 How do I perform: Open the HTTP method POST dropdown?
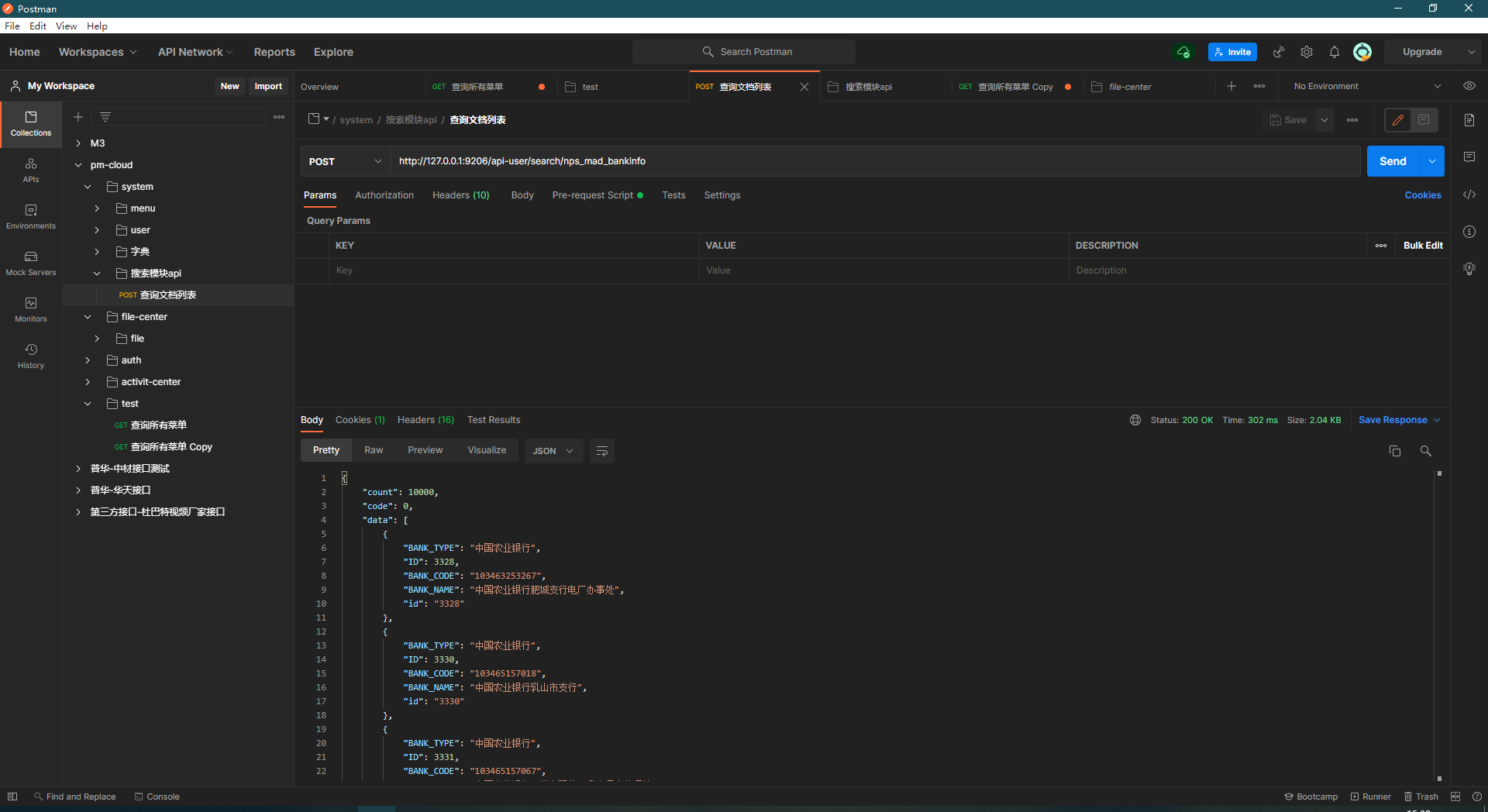pyautogui.click(x=346, y=161)
